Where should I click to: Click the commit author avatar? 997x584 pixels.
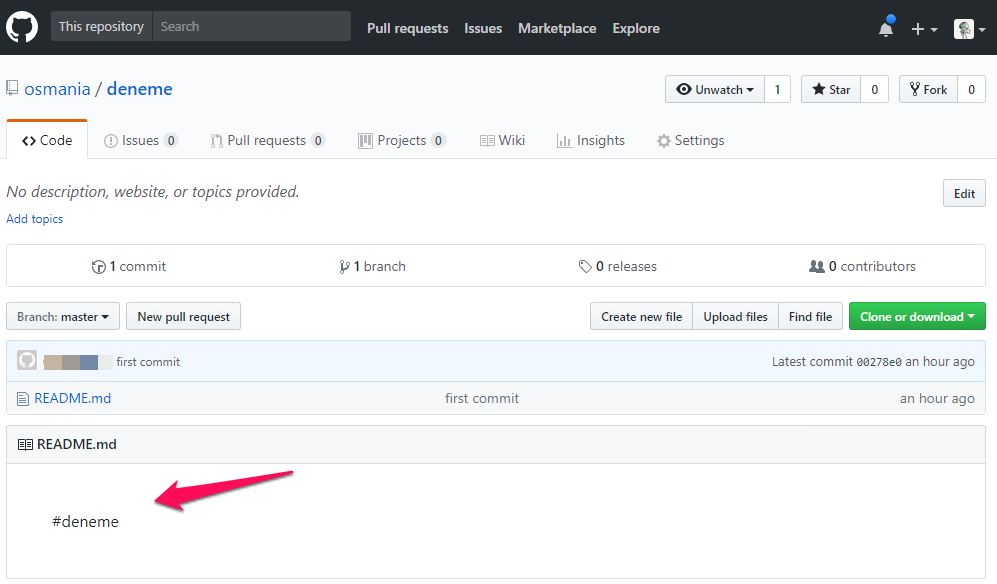point(27,361)
